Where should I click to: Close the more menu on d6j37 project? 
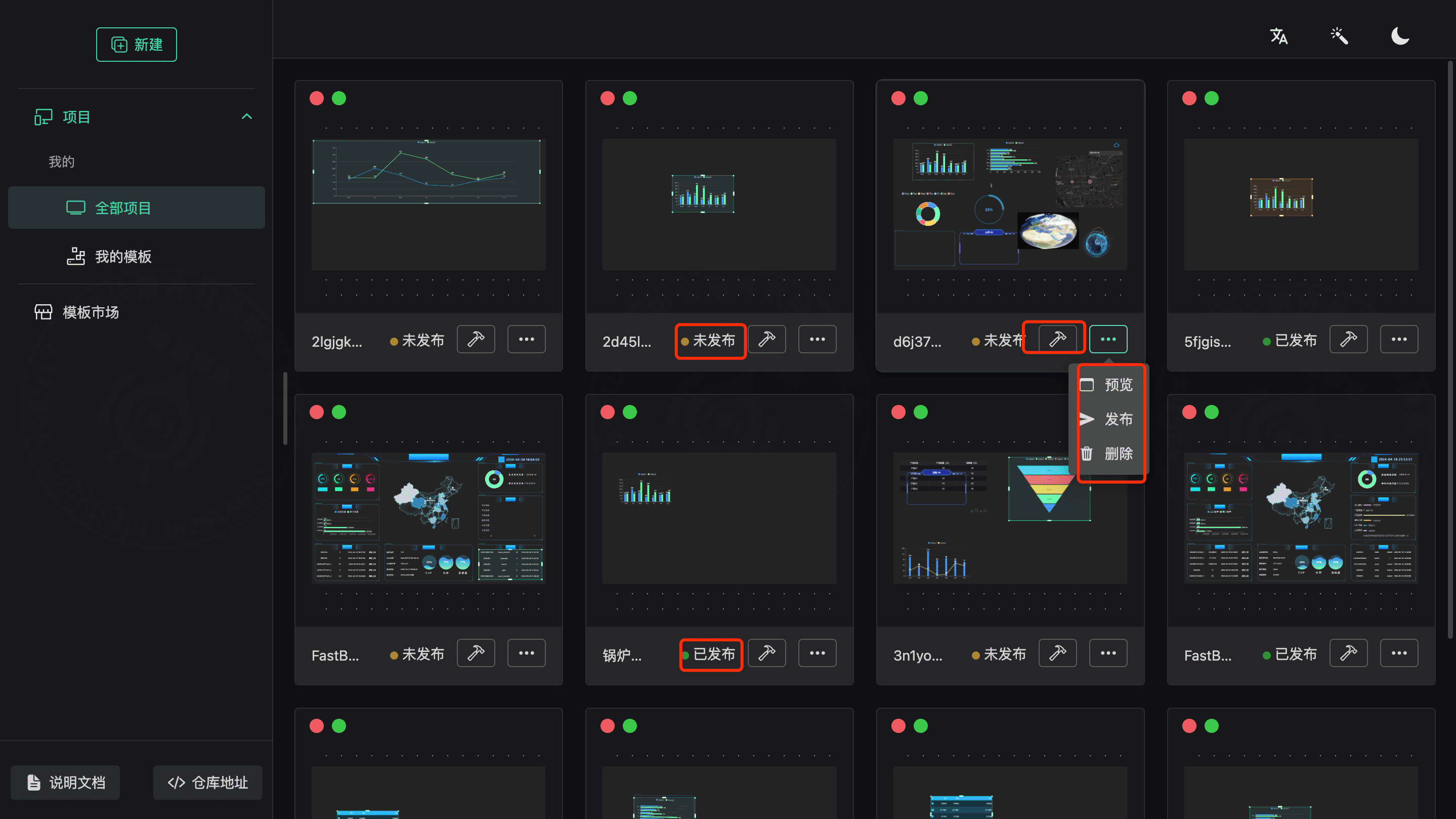click(x=1108, y=339)
